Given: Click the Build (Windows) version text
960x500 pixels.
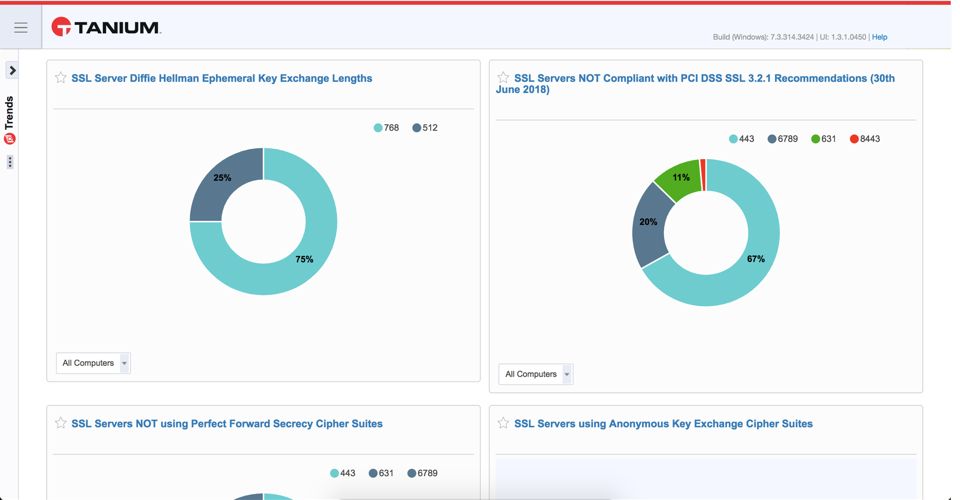Looking at the screenshot, I should (763, 37).
